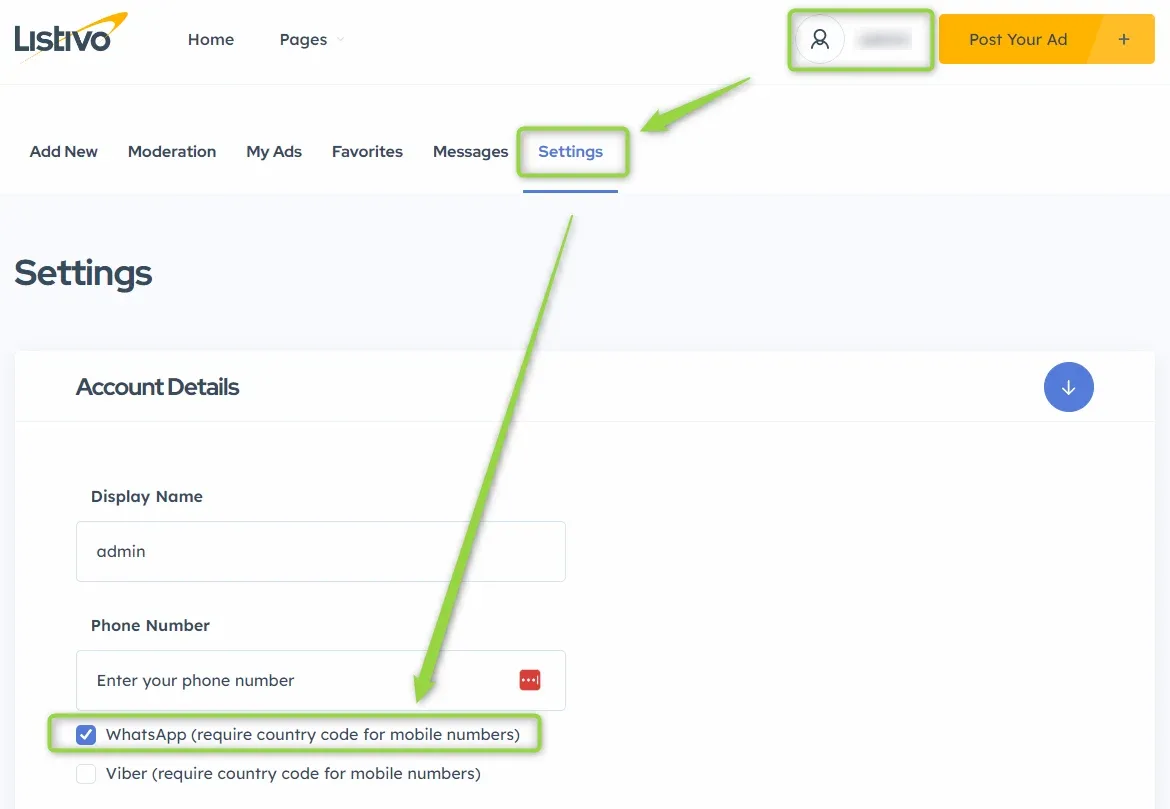Click the Listivo logo

[71, 37]
